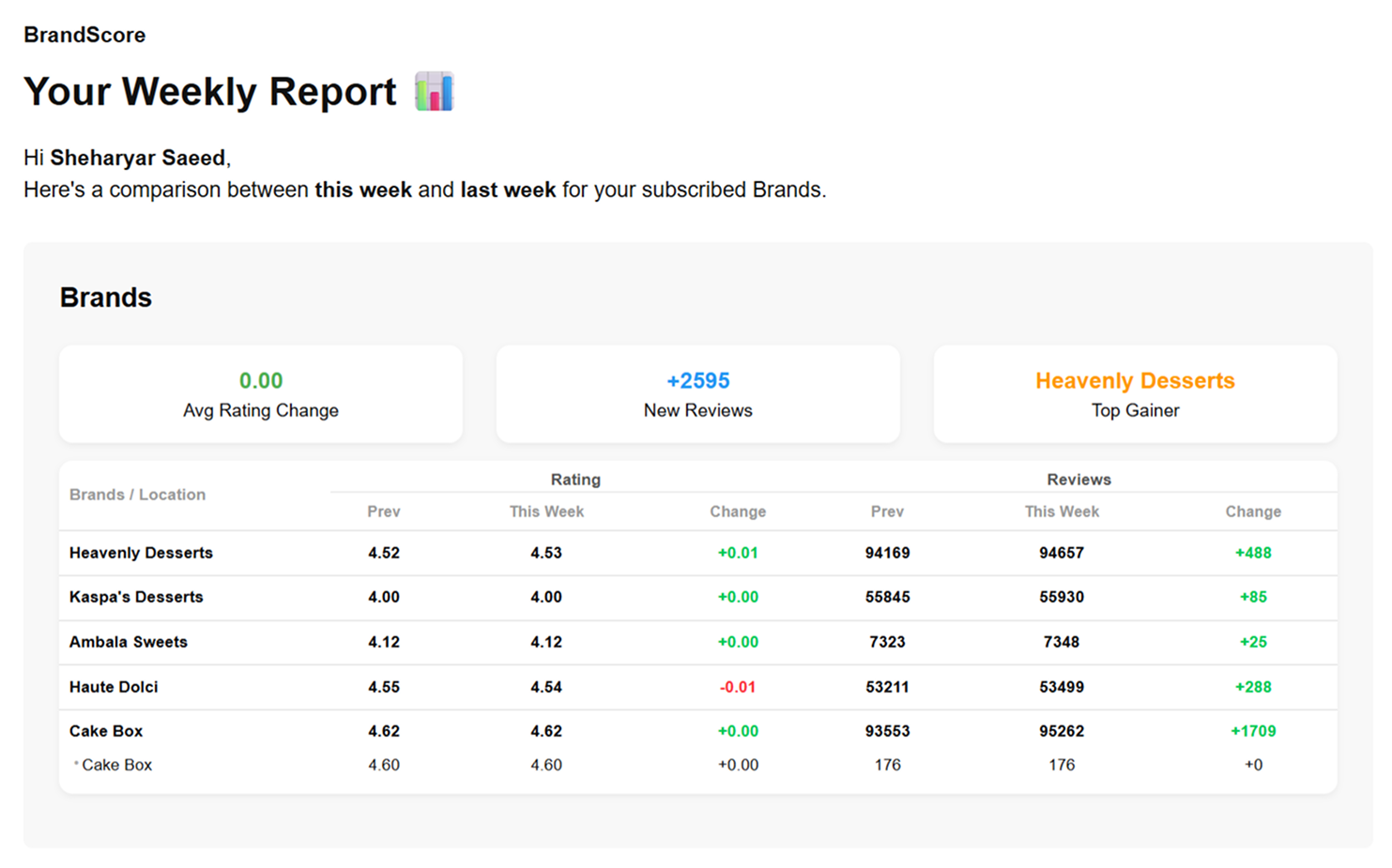Open the Kaspa's Desserts brand entry

coord(135,597)
